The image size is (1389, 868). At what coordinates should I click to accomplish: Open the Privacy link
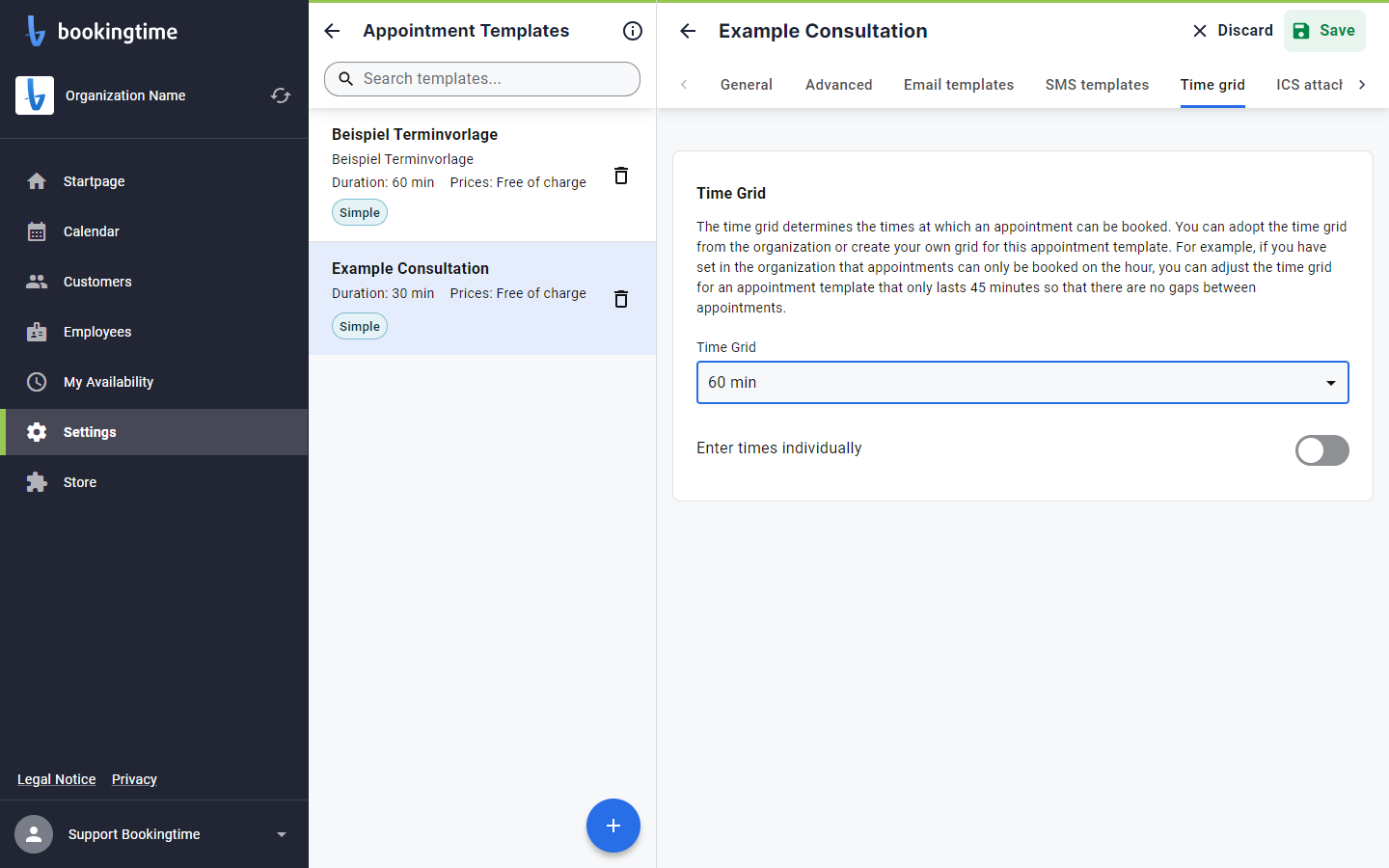click(x=134, y=779)
